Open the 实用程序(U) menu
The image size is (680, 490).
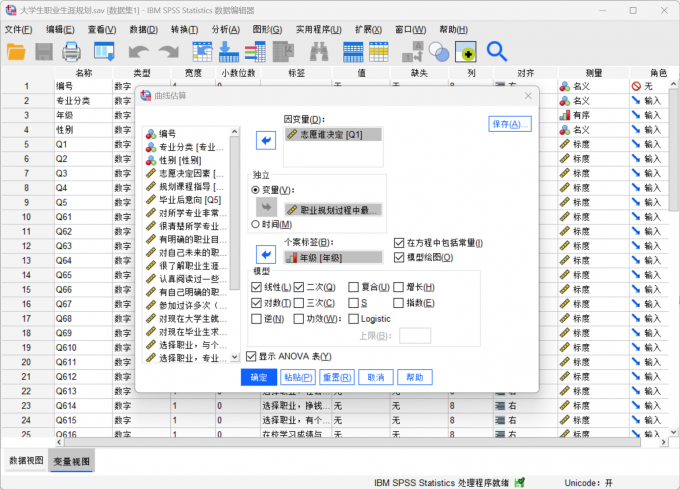click(x=319, y=29)
